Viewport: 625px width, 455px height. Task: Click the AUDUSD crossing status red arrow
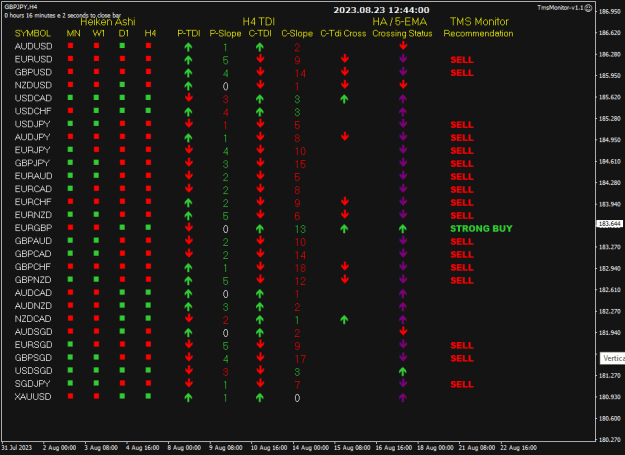(403, 45)
